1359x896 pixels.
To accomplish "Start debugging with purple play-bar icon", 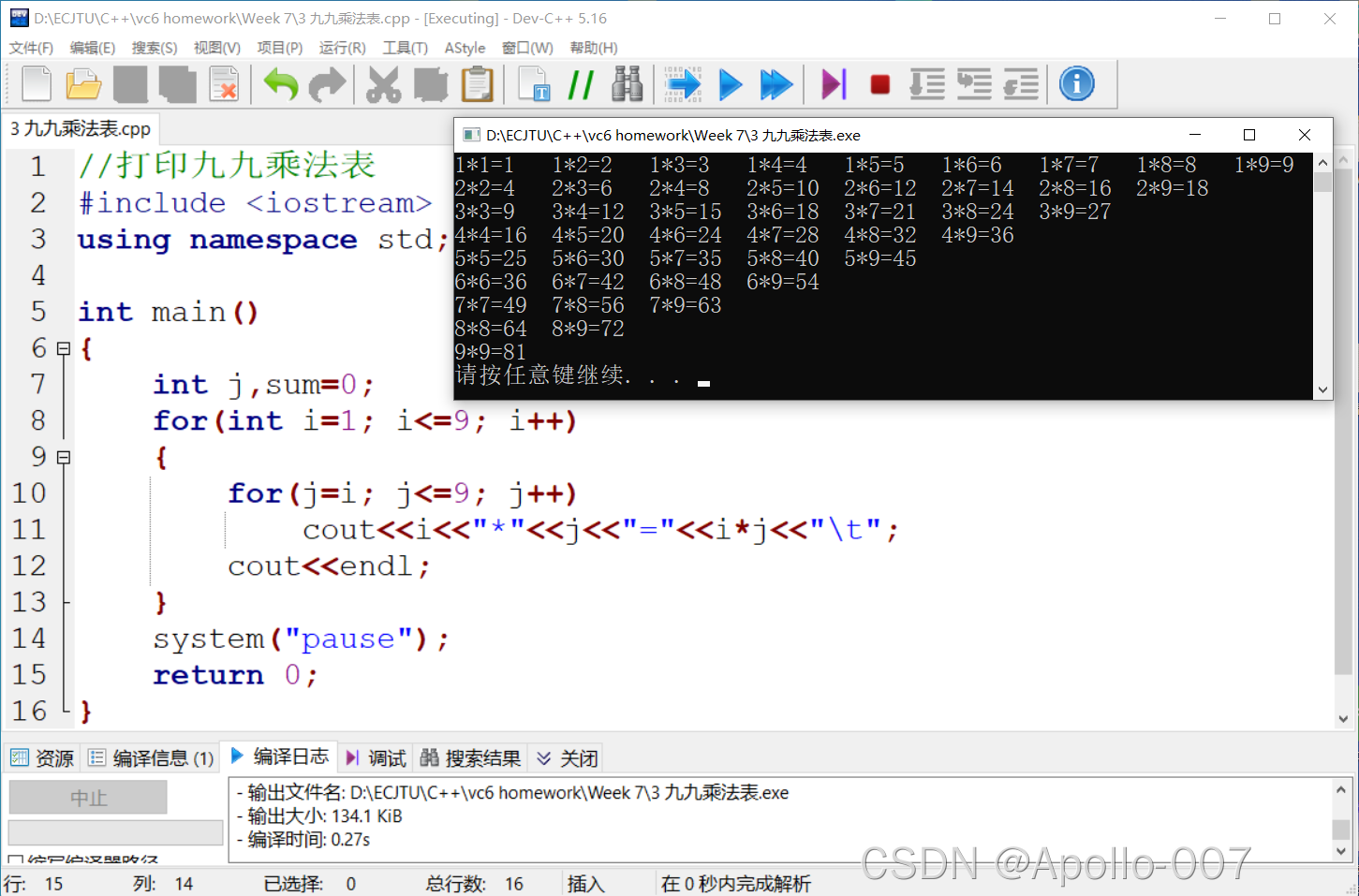I will tap(834, 84).
